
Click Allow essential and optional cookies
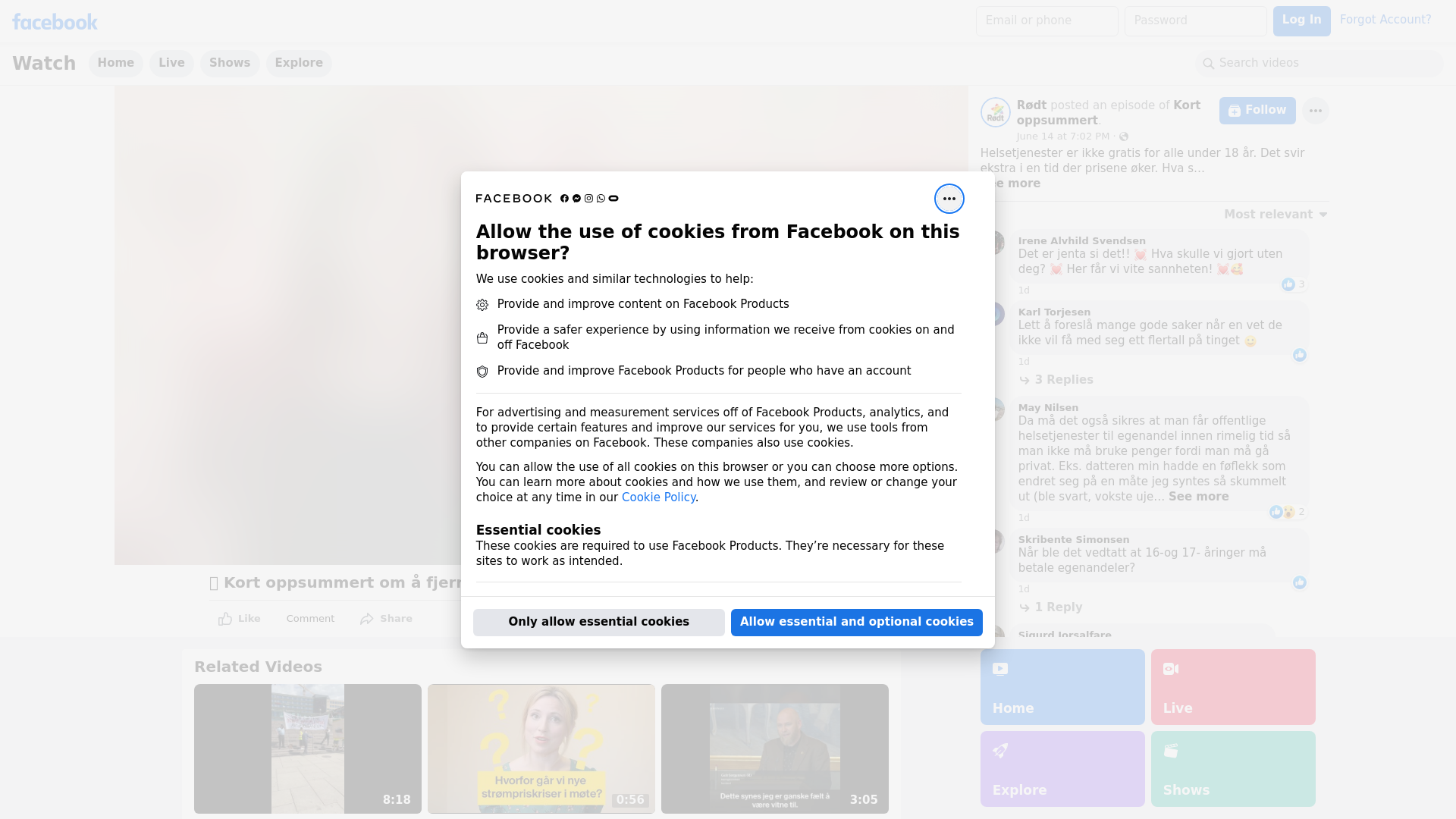click(857, 623)
